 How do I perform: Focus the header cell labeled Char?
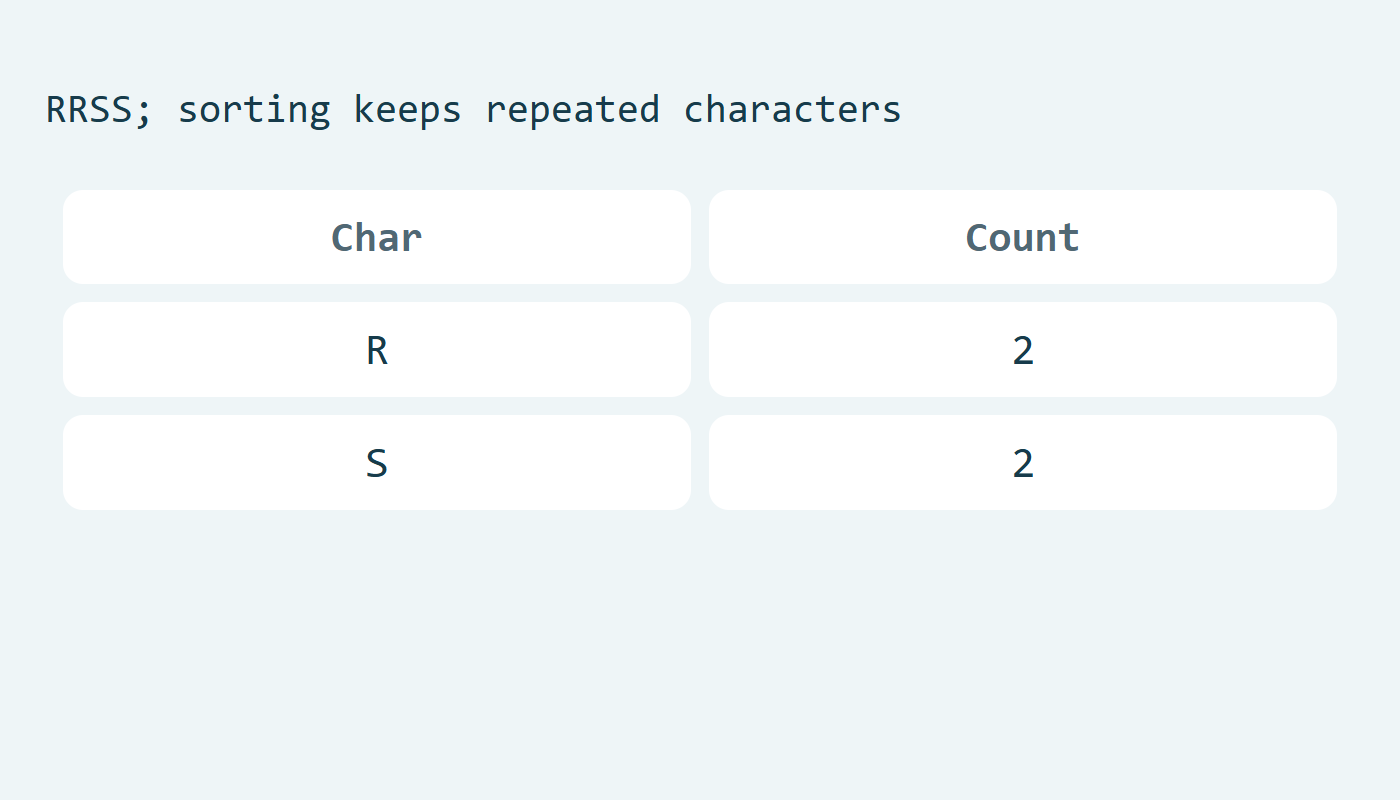coord(377,237)
